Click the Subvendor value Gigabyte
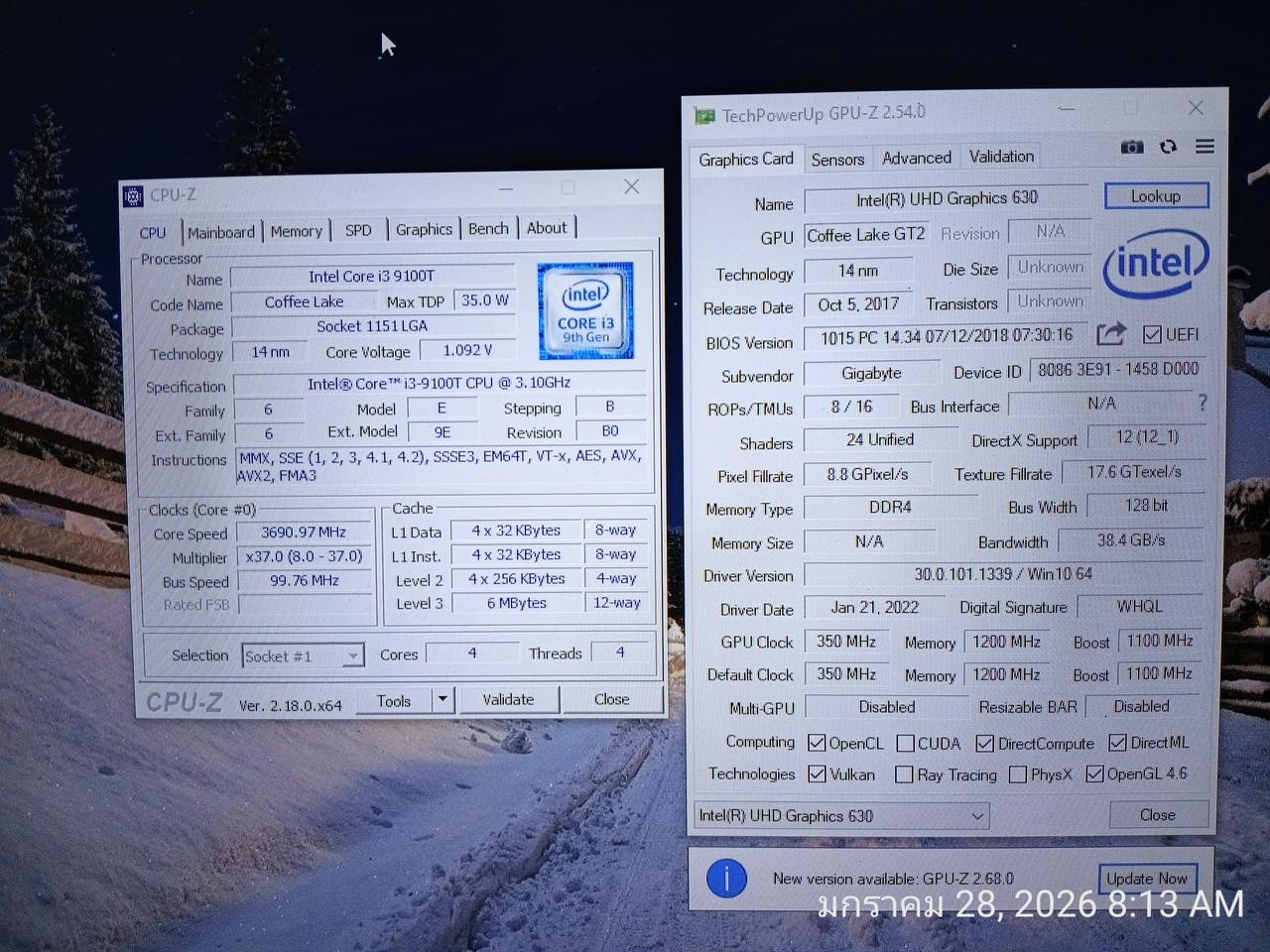This screenshot has width=1270, height=952. 871,374
